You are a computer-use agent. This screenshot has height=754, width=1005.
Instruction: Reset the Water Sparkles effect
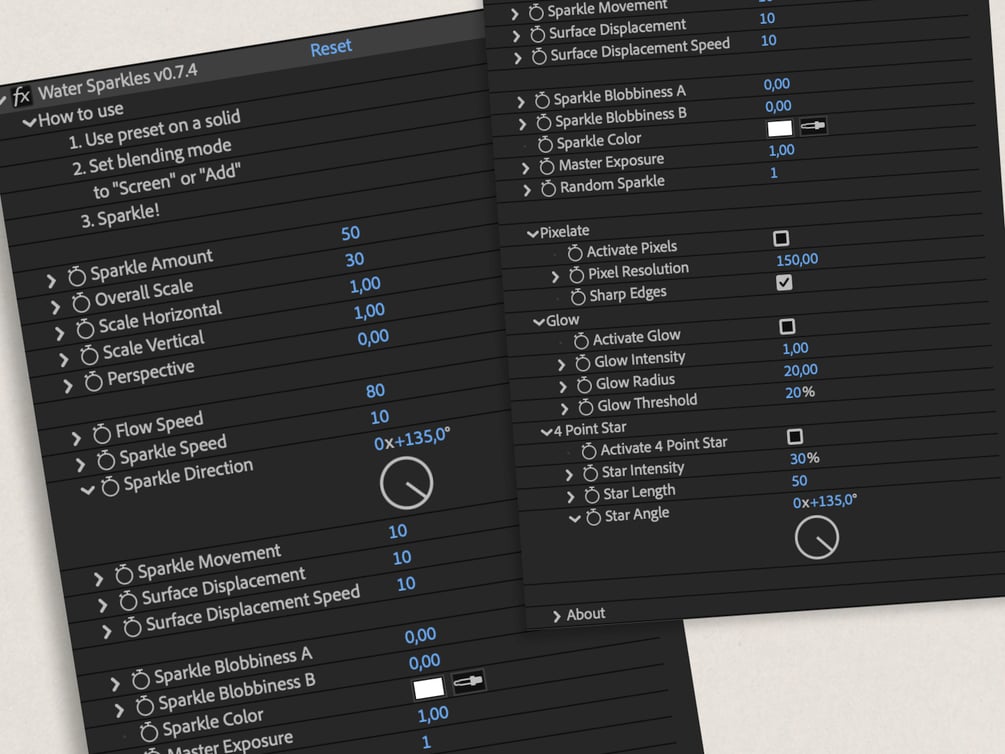pos(331,48)
